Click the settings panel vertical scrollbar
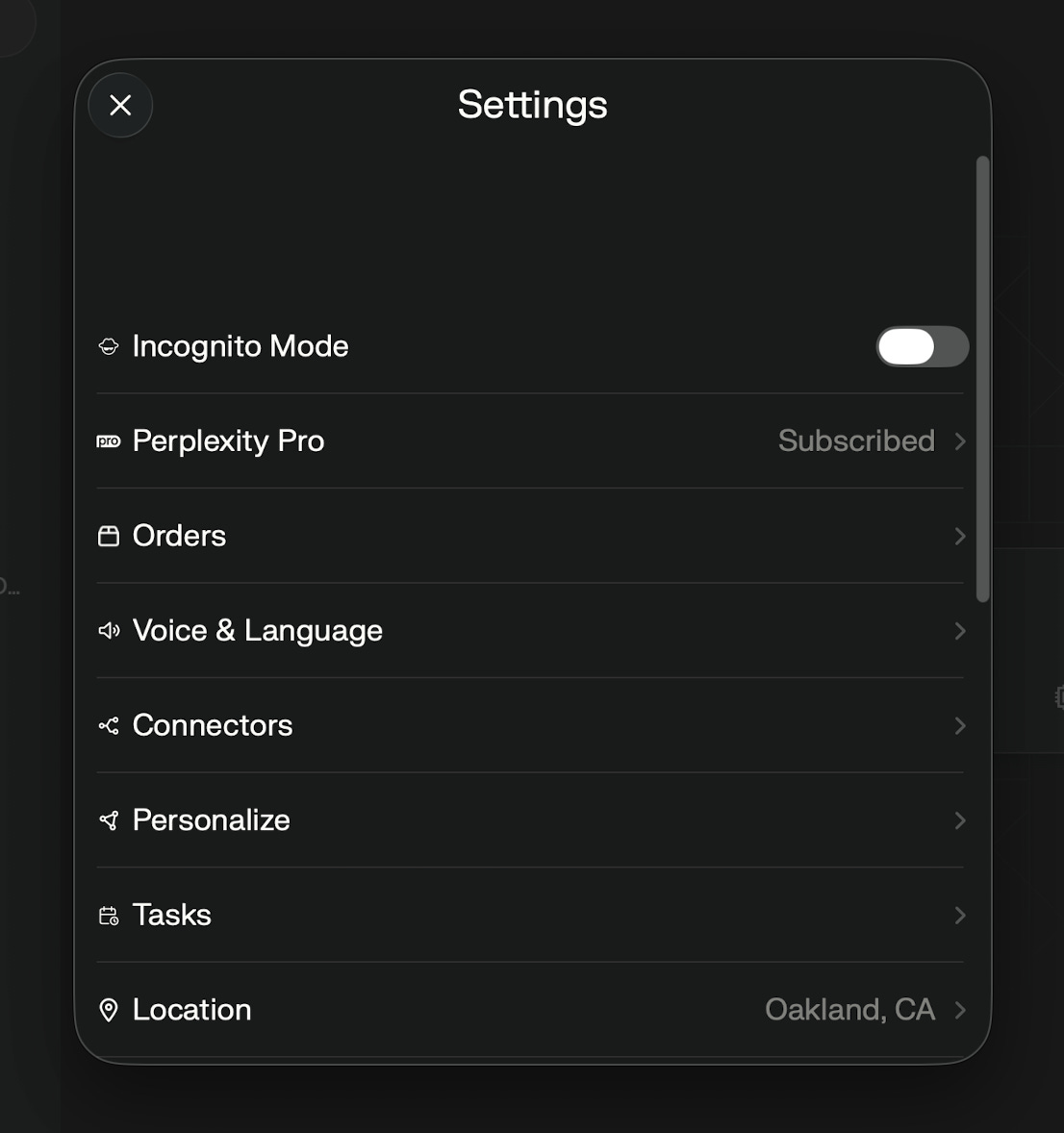The width and height of the screenshot is (1064, 1133). point(982,379)
